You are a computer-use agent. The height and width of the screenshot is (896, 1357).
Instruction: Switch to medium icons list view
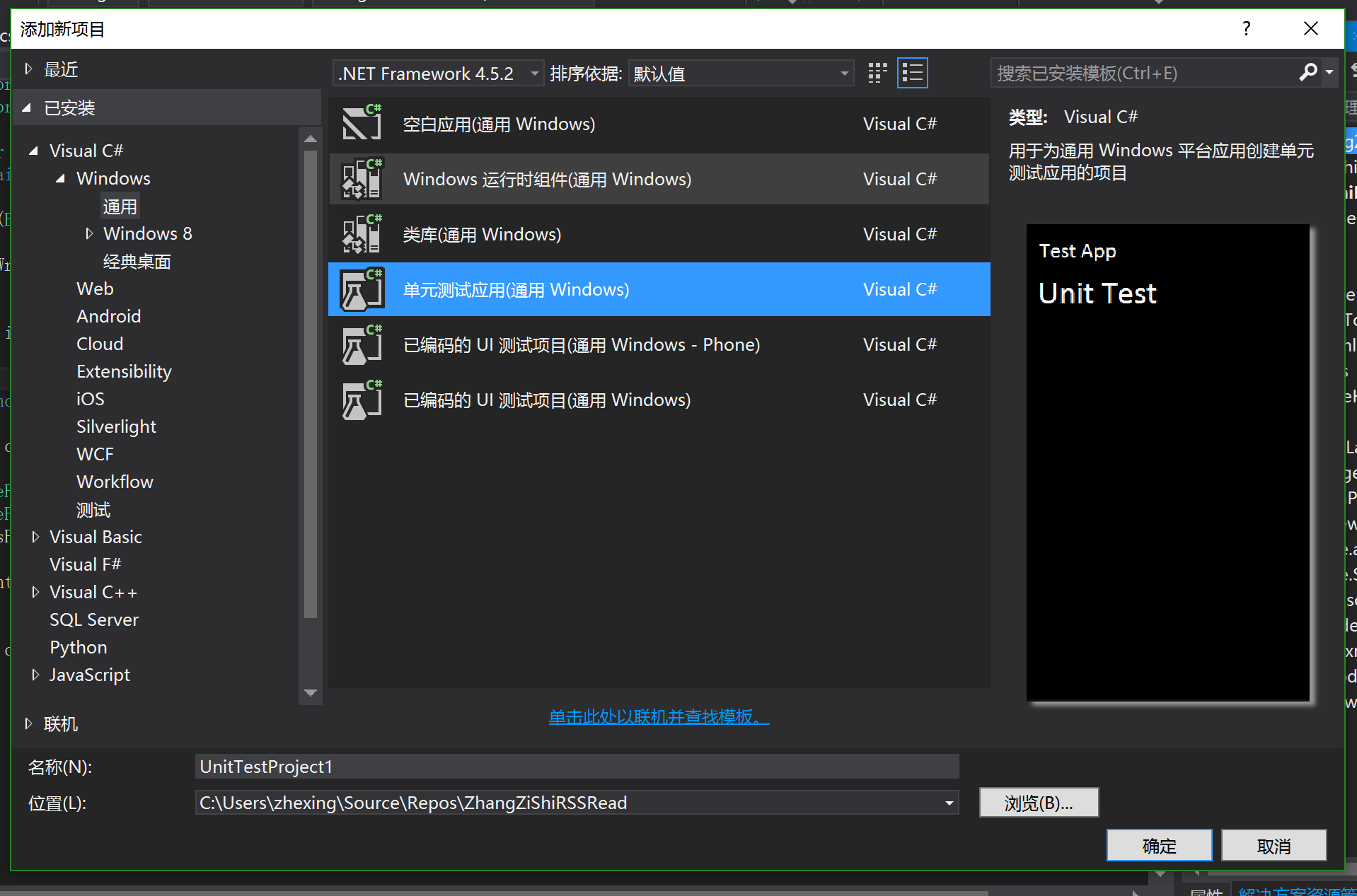tap(913, 73)
